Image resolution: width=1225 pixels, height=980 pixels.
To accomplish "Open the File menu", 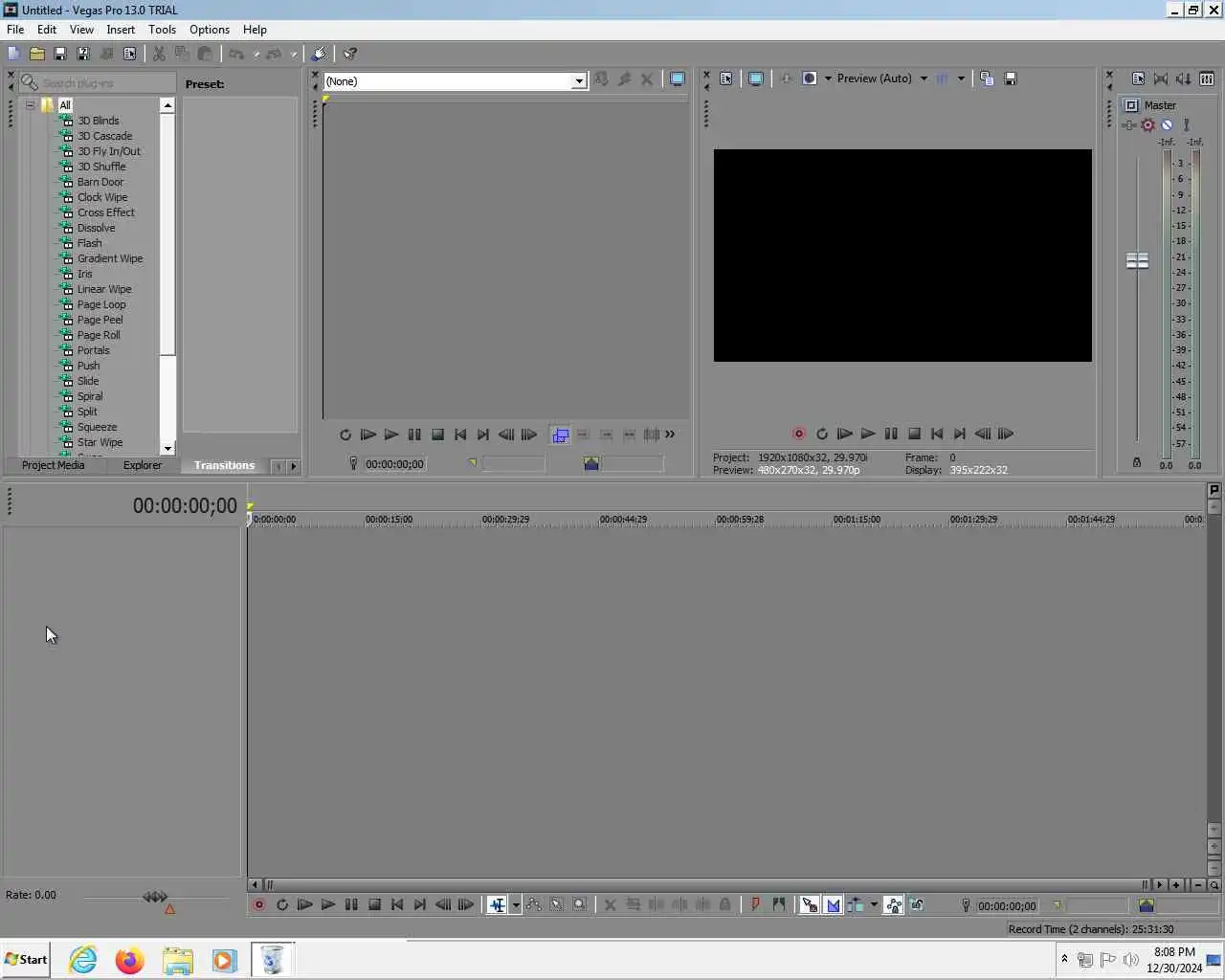I will (x=15, y=30).
